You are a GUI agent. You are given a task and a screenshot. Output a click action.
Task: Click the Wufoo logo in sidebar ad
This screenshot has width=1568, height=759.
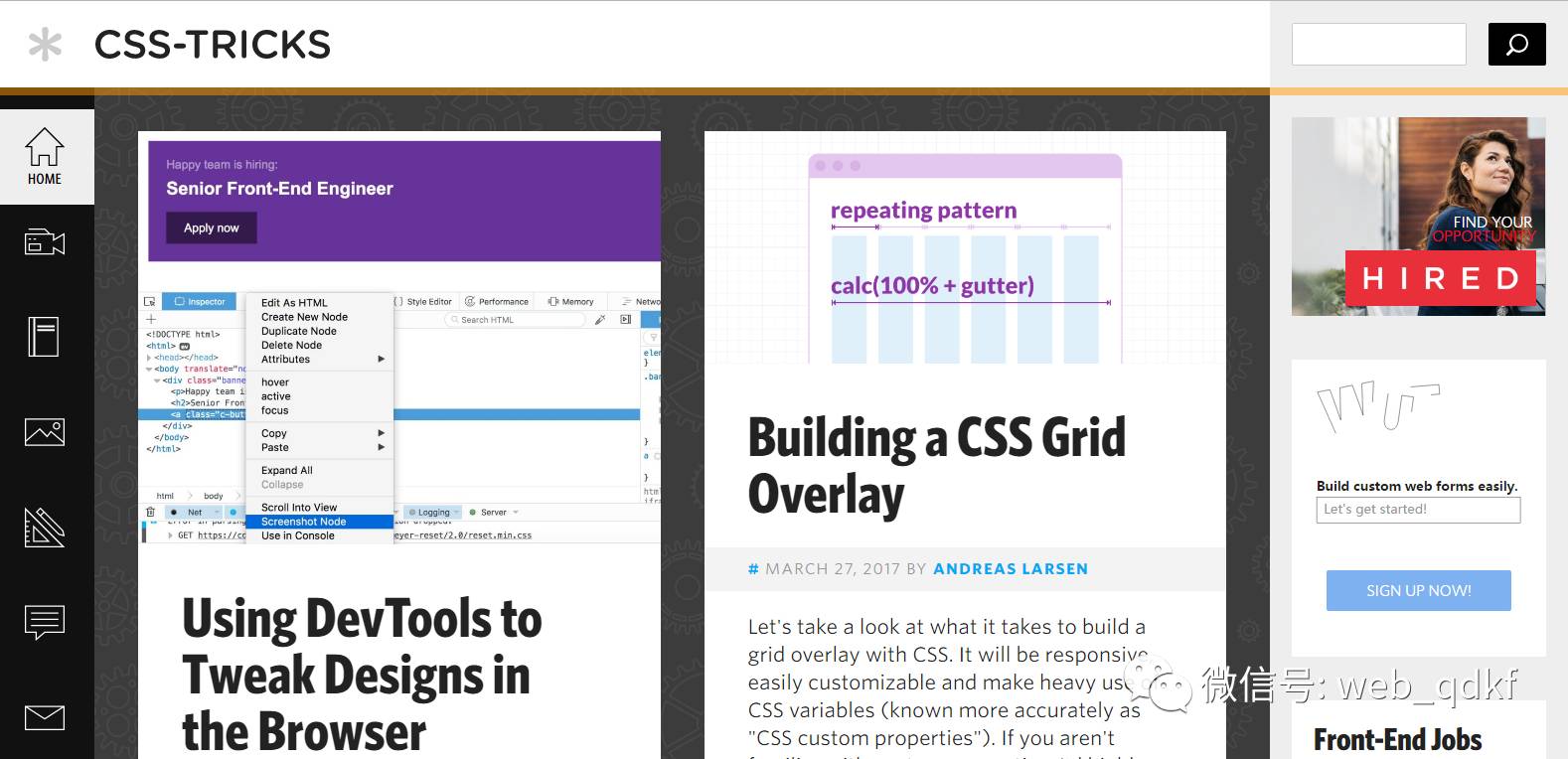tap(1378, 407)
